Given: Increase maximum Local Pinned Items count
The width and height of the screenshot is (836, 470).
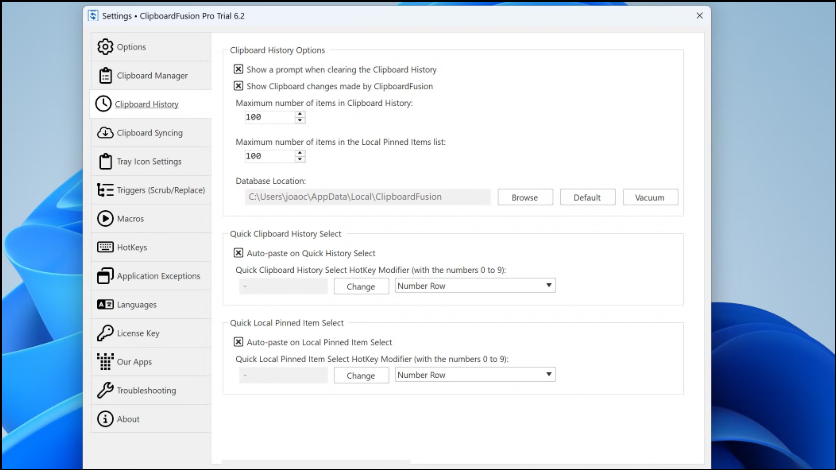Looking at the screenshot, I should [x=300, y=152].
